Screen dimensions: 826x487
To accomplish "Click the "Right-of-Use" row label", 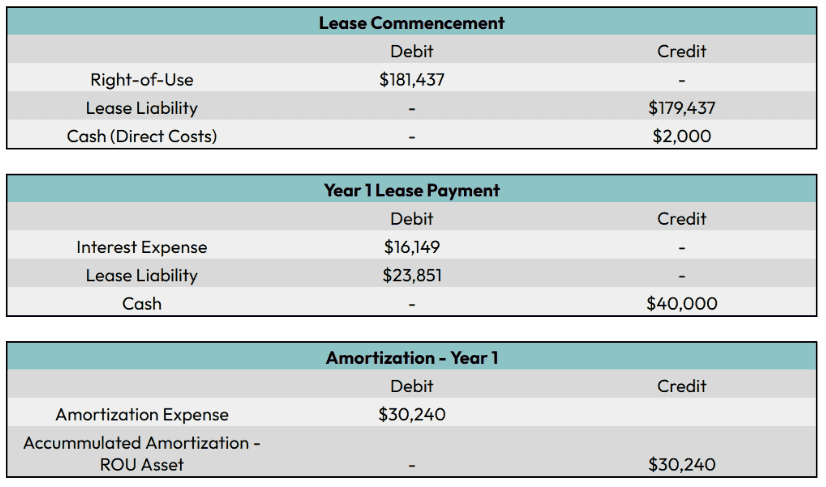I will 142,80.
